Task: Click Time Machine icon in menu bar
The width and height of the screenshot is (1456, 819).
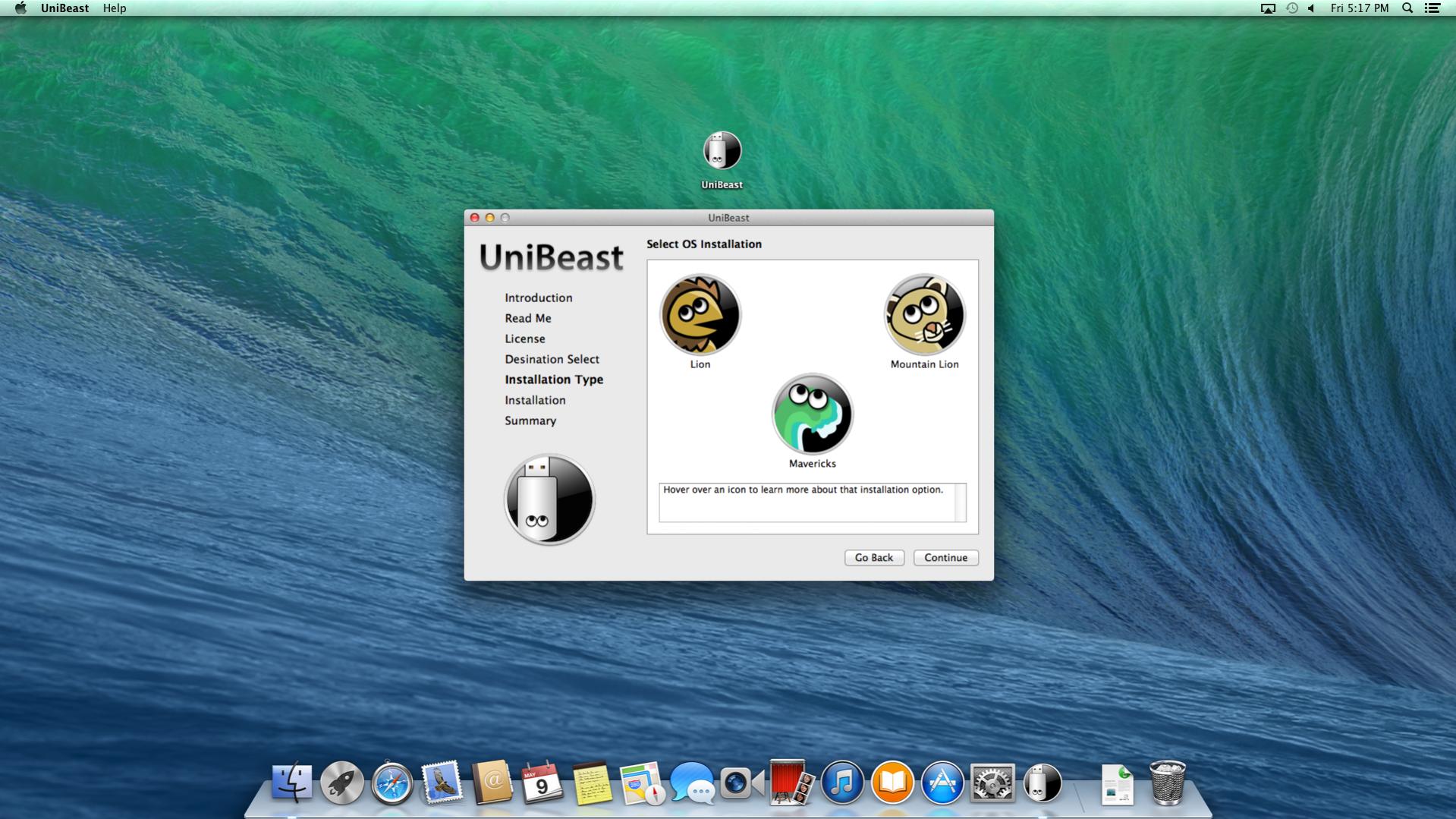Action: coord(1291,8)
